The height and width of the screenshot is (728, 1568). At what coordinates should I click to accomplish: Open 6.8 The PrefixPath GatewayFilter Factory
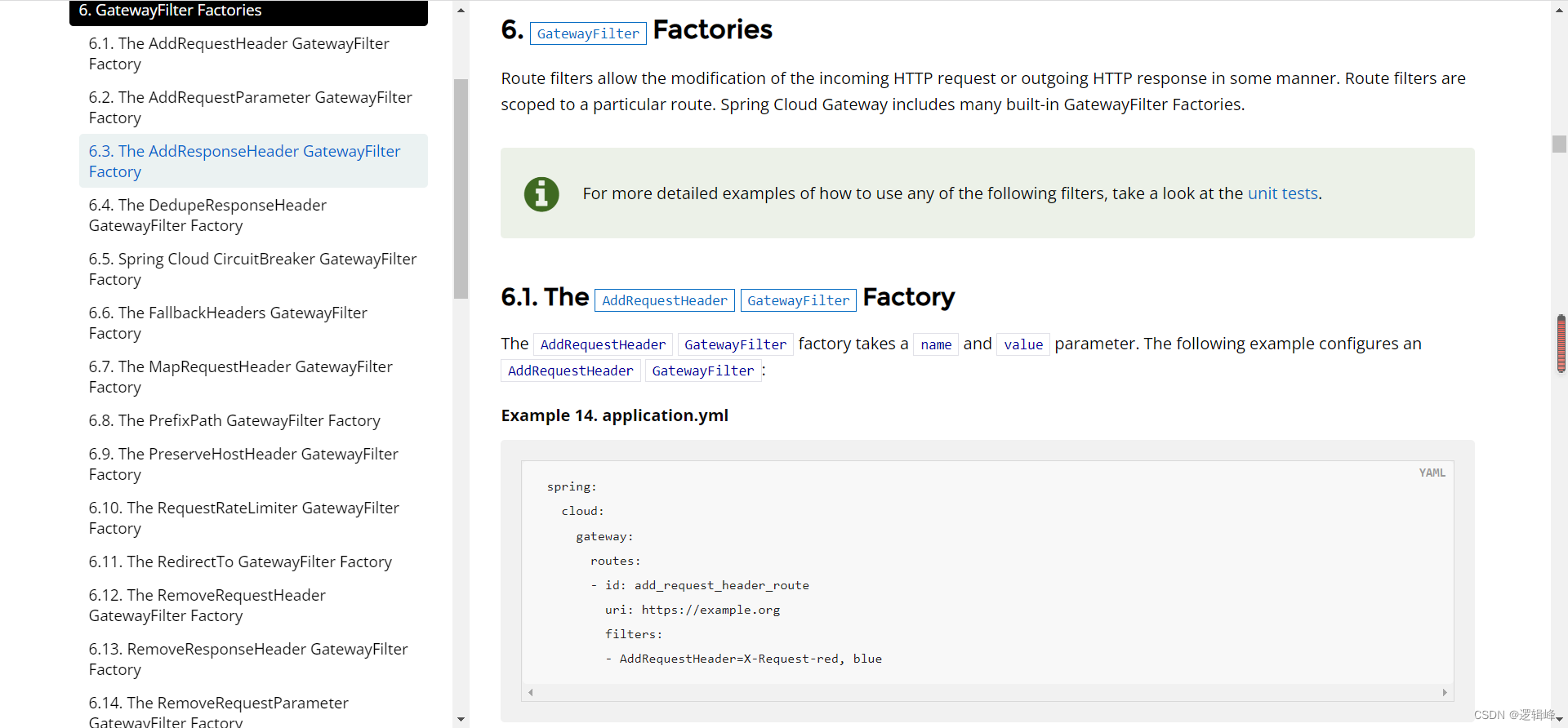point(234,421)
